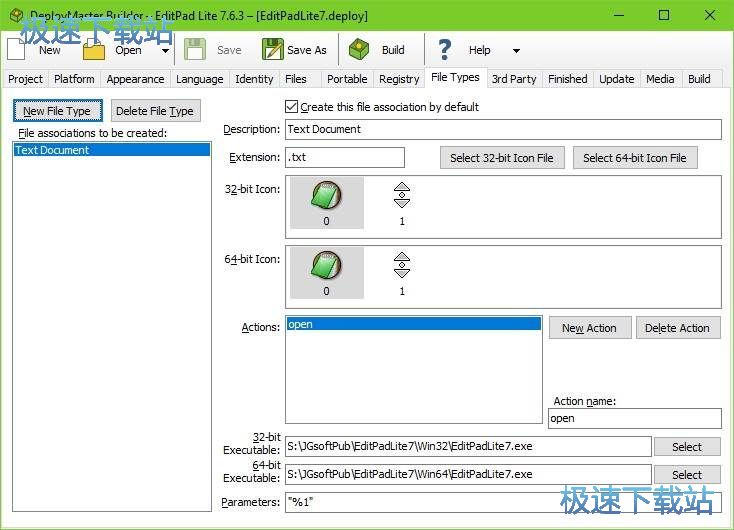This screenshot has width=734, height=530.
Task: Select Text Document in file associations list
Action: tap(112, 150)
